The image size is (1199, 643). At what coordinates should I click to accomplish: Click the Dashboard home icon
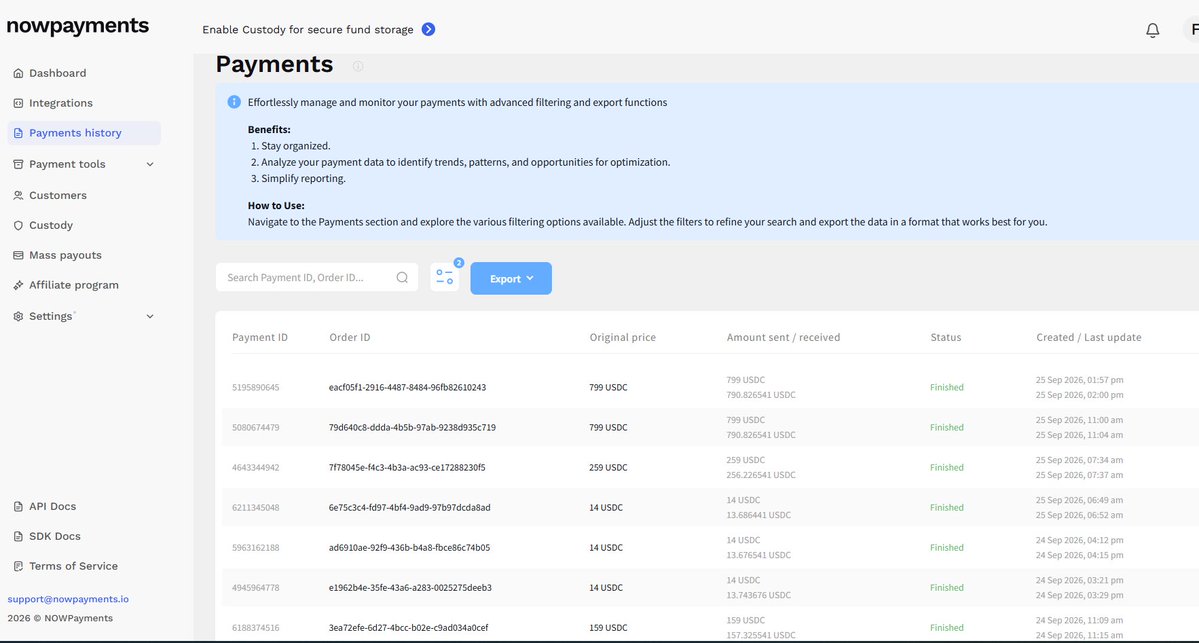(18, 73)
